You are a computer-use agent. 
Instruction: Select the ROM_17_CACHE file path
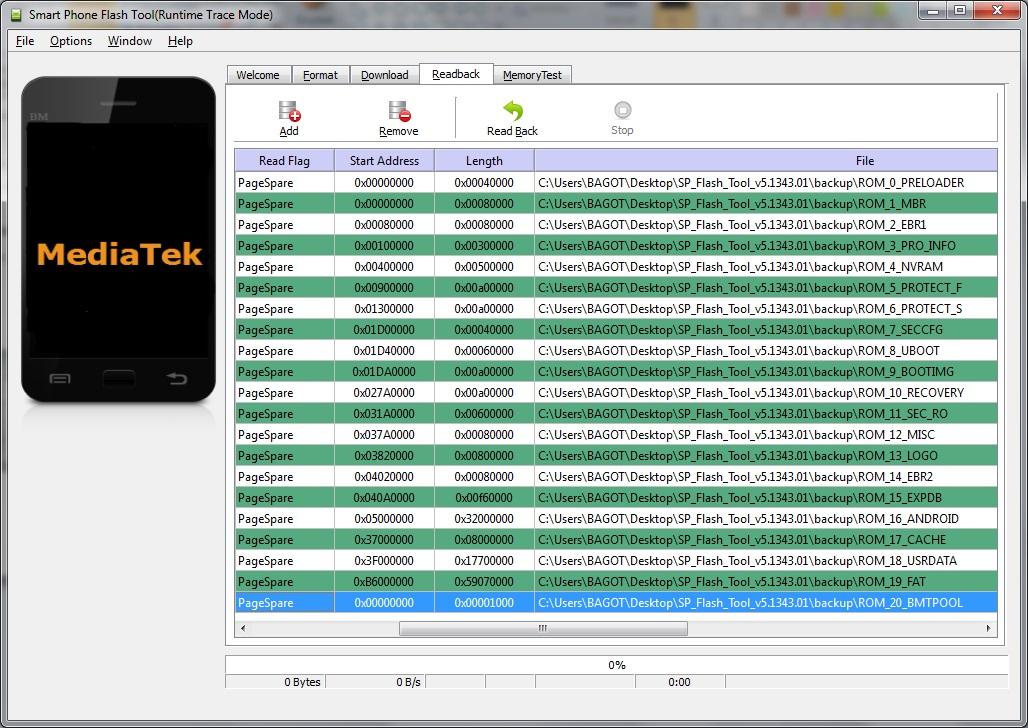point(741,539)
